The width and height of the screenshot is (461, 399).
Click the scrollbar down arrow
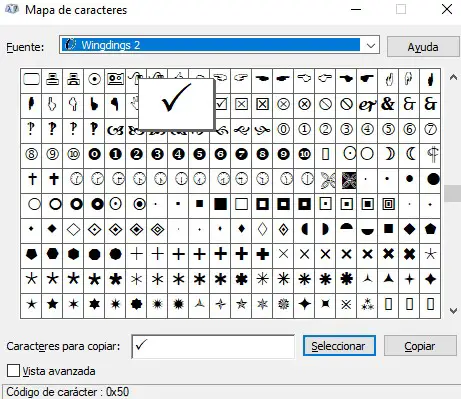tap(453, 311)
